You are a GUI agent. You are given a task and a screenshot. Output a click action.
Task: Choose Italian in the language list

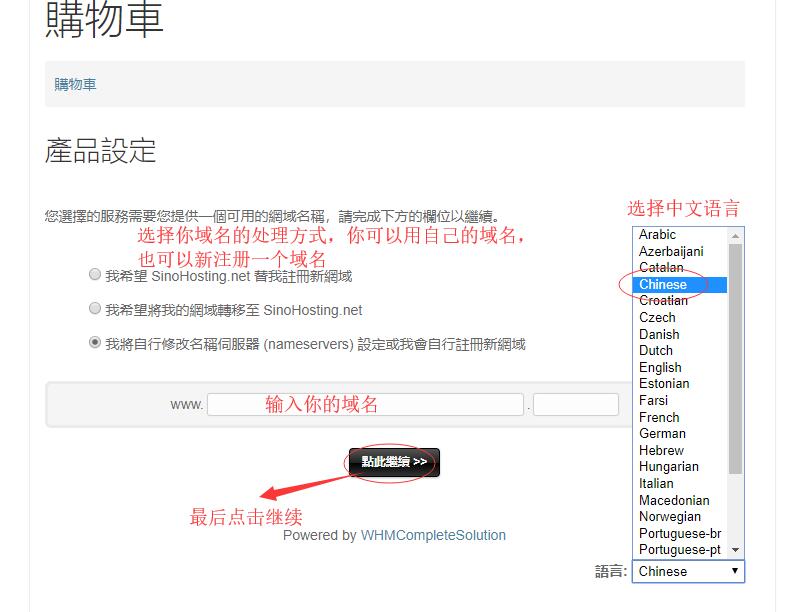tap(680, 483)
